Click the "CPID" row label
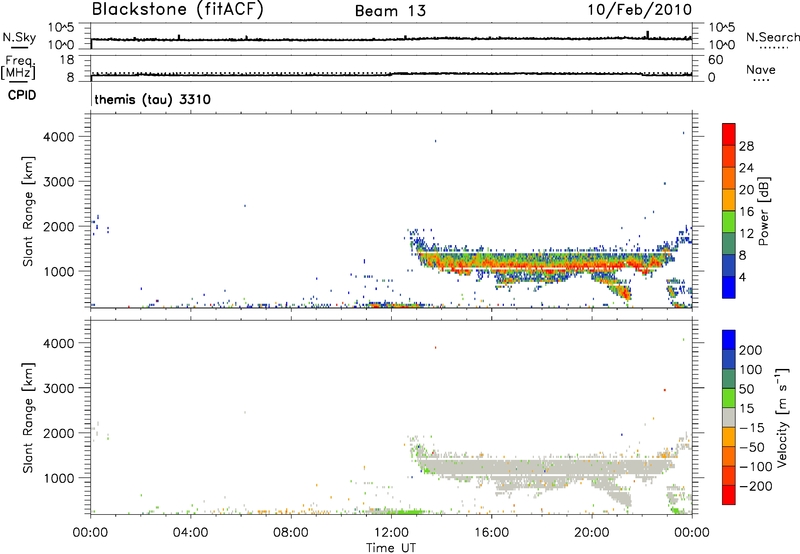 (x=22, y=95)
